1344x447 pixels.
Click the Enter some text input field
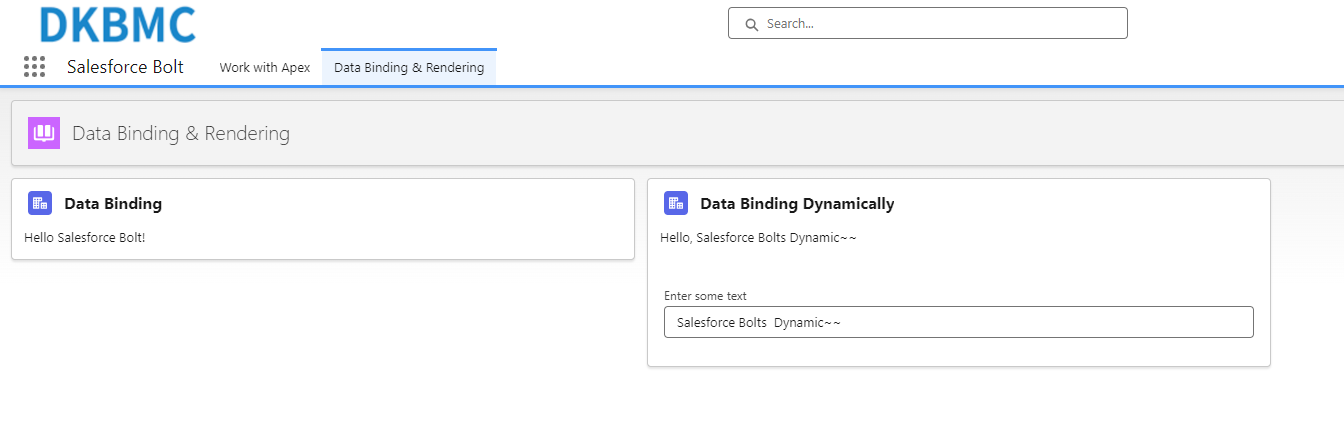click(x=959, y=322)
